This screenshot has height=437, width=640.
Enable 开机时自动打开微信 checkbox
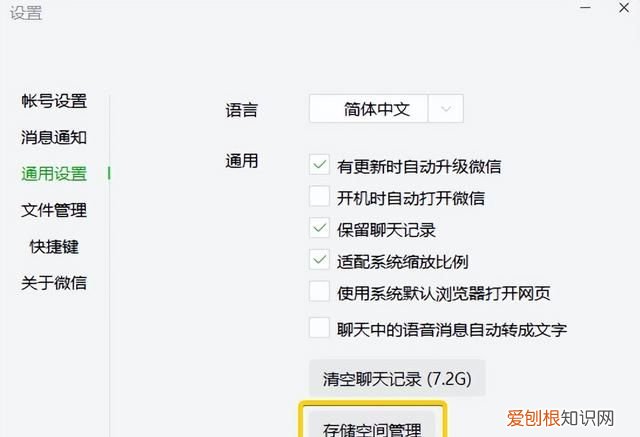pyautogui.click(x=319, y=197)
